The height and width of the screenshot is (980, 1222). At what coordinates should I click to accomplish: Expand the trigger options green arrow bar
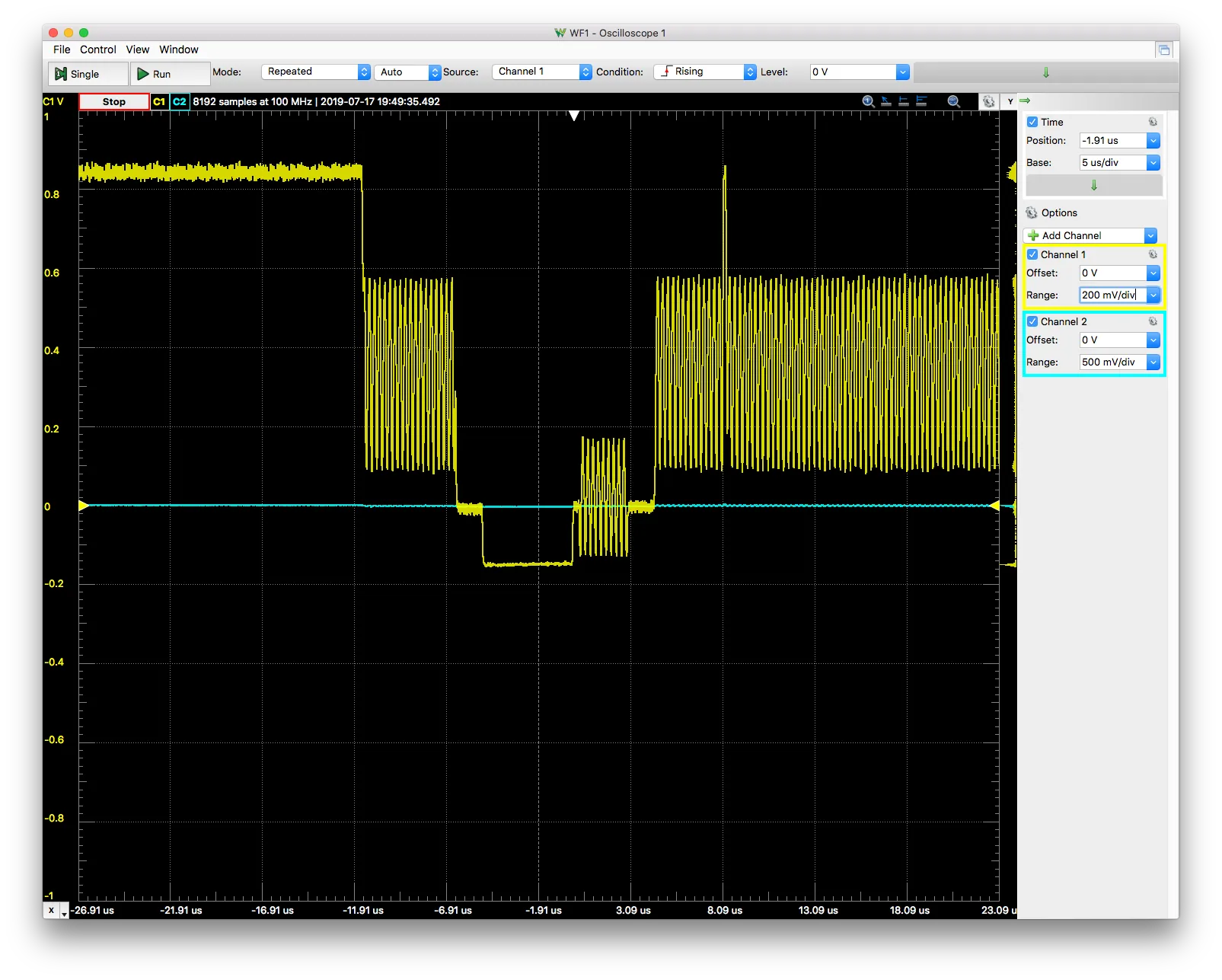point(1045,72)
